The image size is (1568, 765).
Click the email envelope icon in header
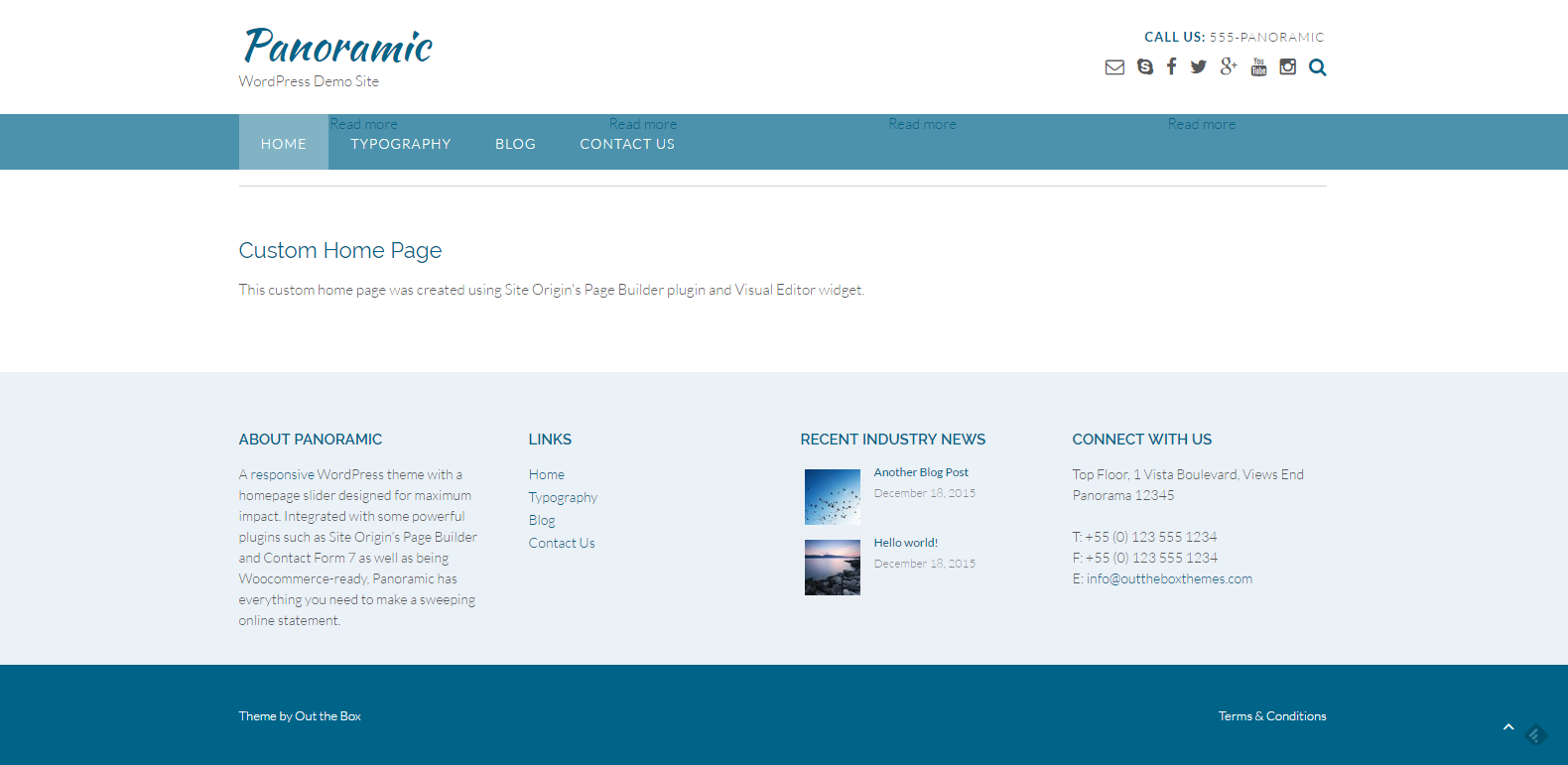1114,67
